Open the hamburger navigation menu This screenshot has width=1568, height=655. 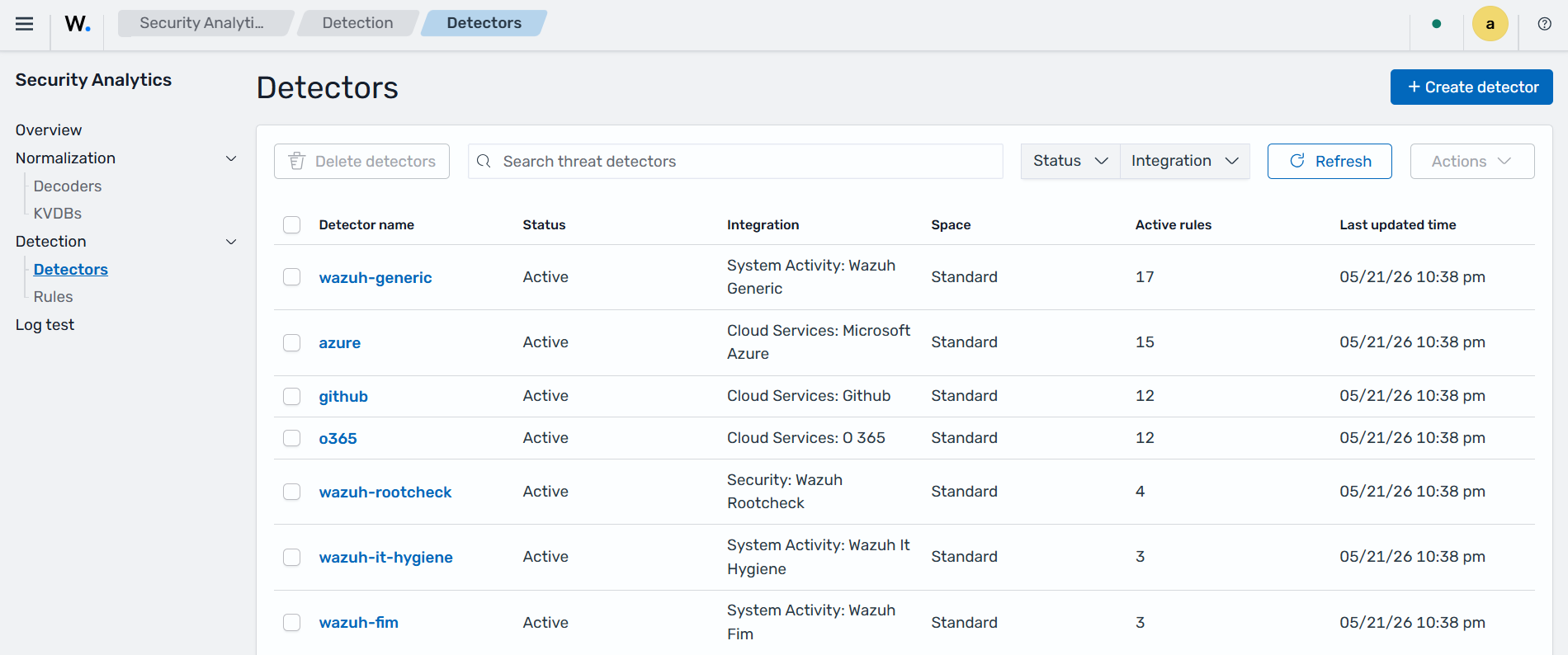25,24
